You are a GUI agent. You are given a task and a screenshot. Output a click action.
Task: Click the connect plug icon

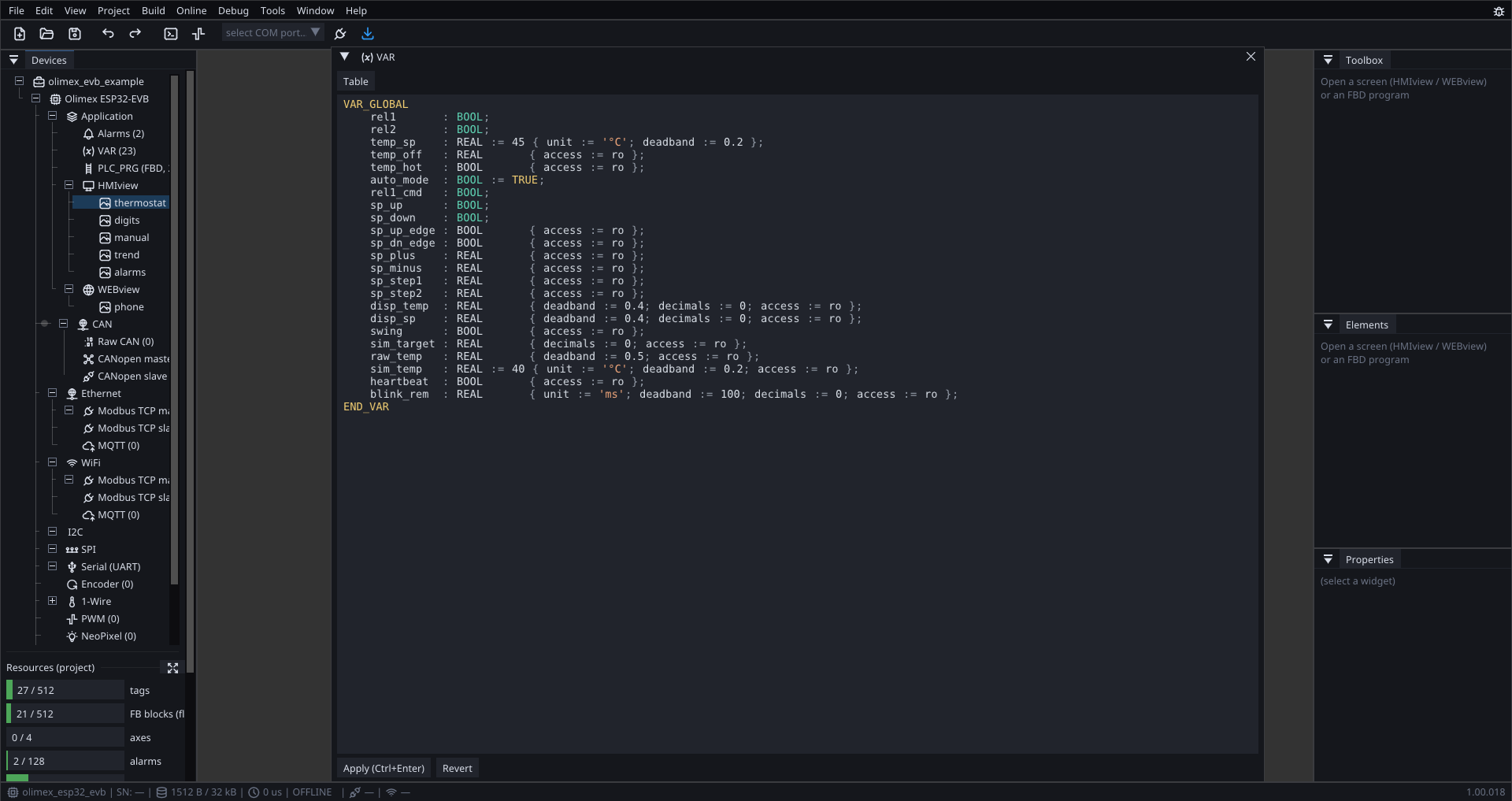(340, 34)
